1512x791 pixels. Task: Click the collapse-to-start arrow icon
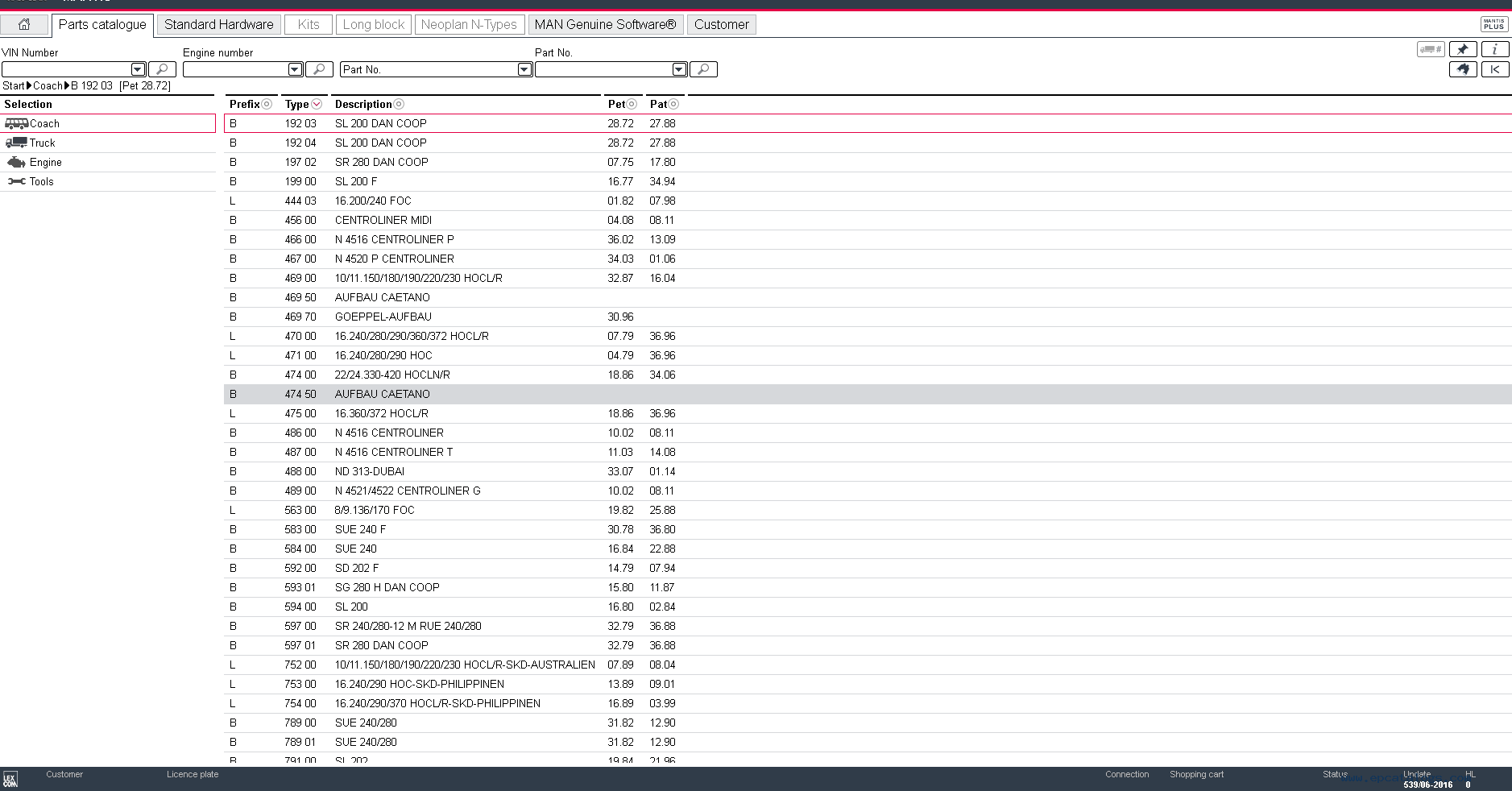point(1494,69)
